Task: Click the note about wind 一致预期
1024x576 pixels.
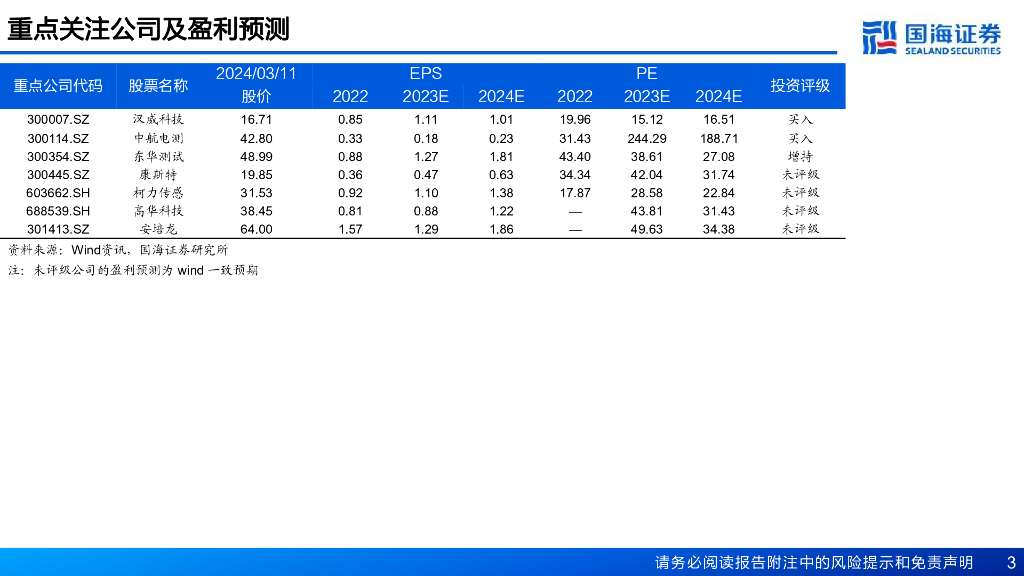Action: pos(133,270)
